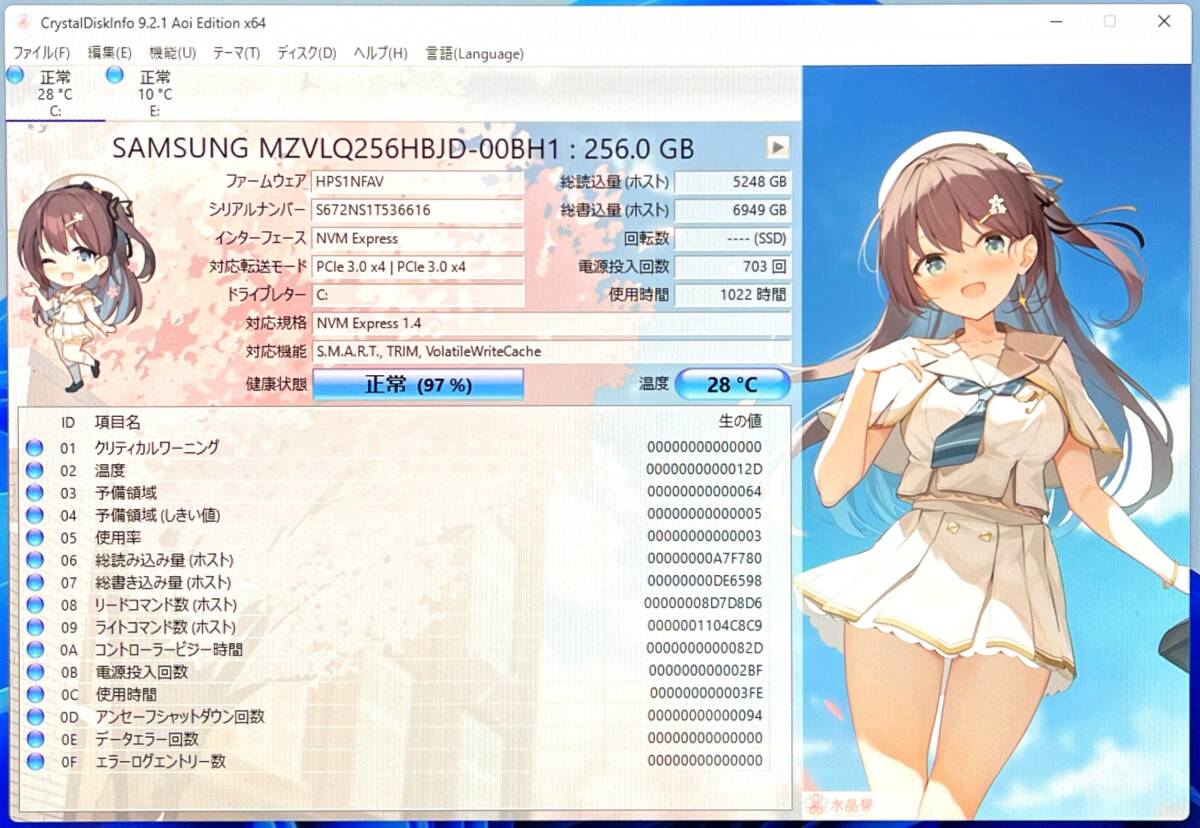Select the E: drive tab at 10 °C
This screenshot has width=1200, height=828.
(x=154, y=94)
